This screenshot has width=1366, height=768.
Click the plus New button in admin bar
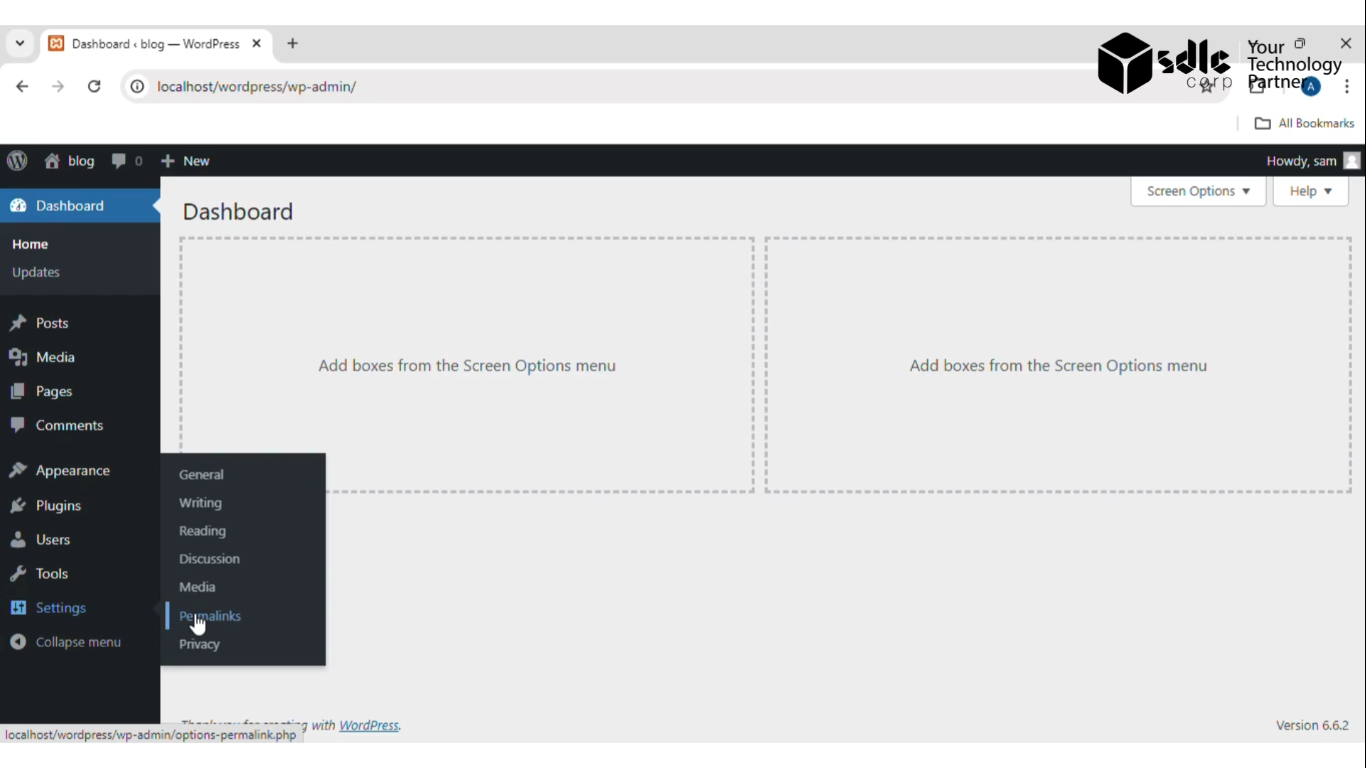pos(185,161)
